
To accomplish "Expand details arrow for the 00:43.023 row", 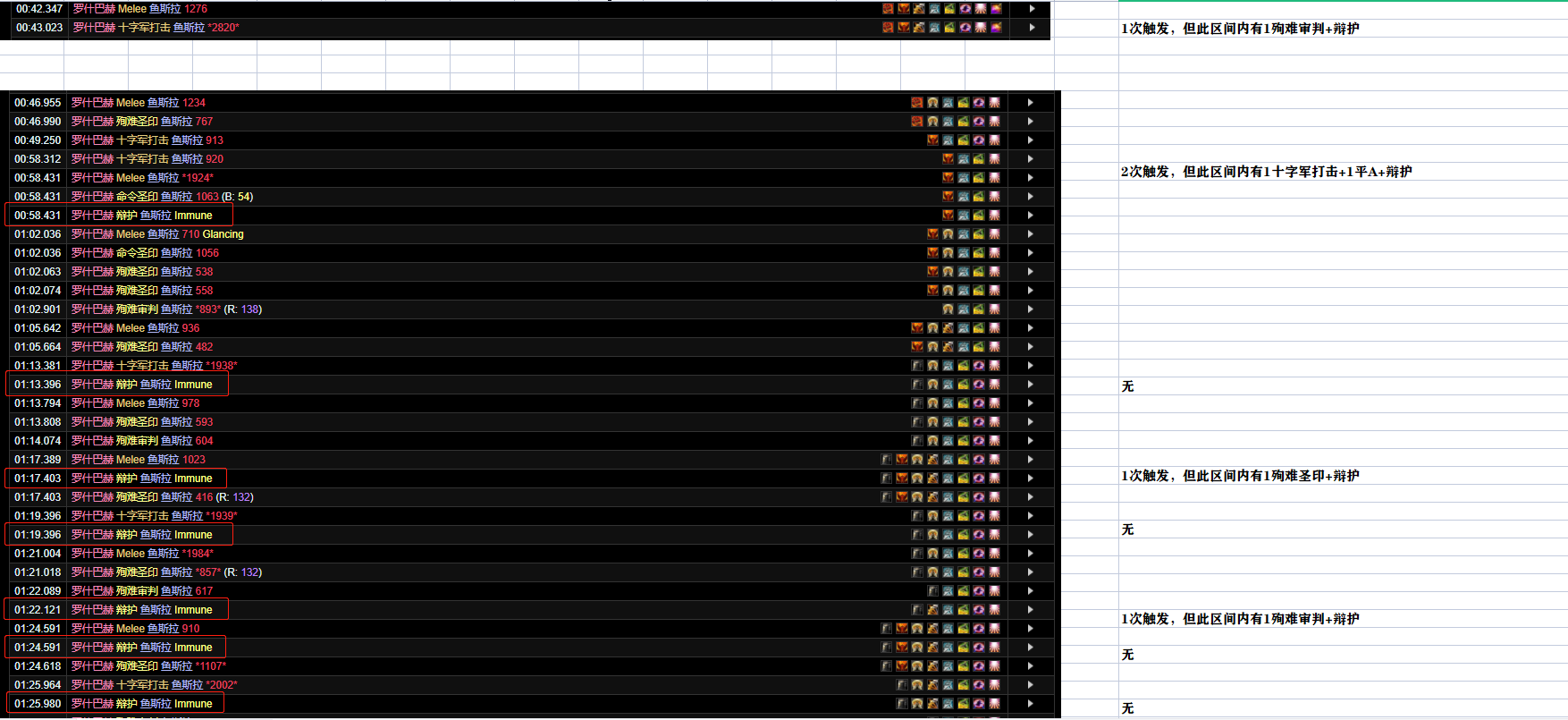I will tap(1032, 28).
